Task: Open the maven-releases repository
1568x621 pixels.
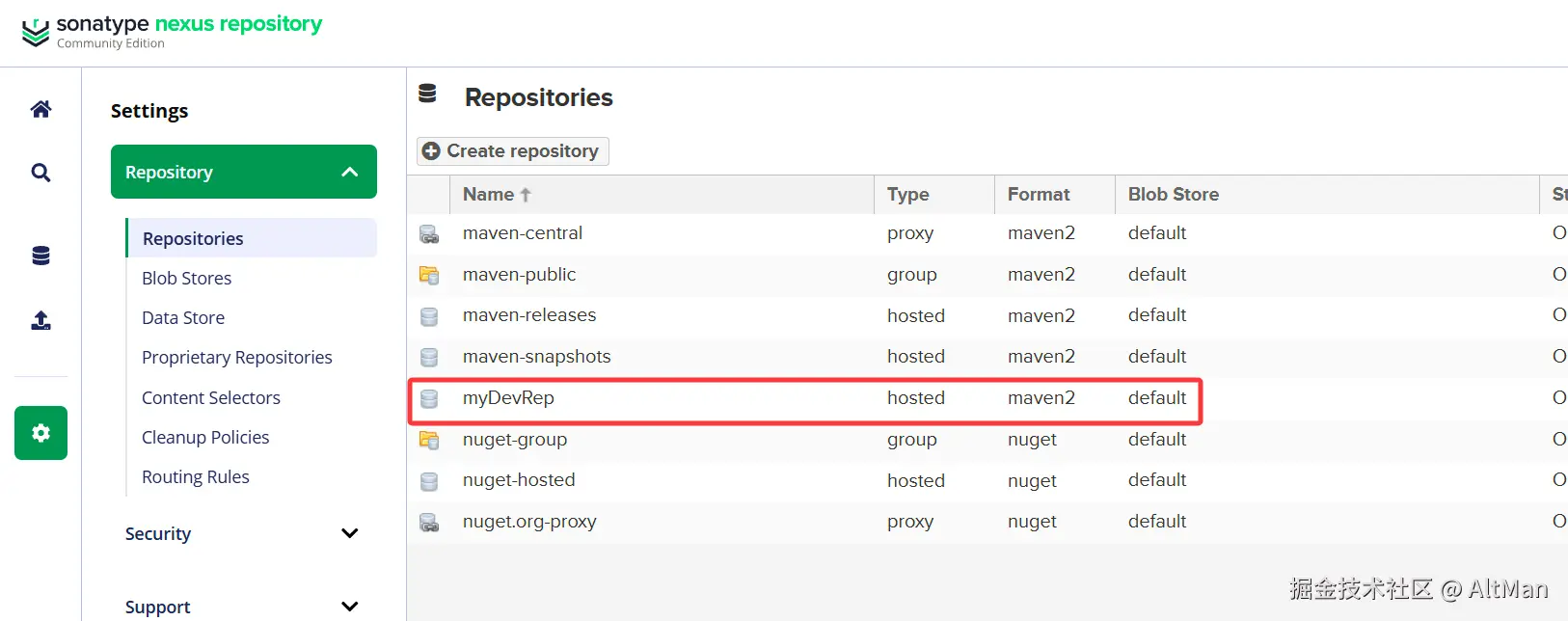Action: (x=529, y=315)
